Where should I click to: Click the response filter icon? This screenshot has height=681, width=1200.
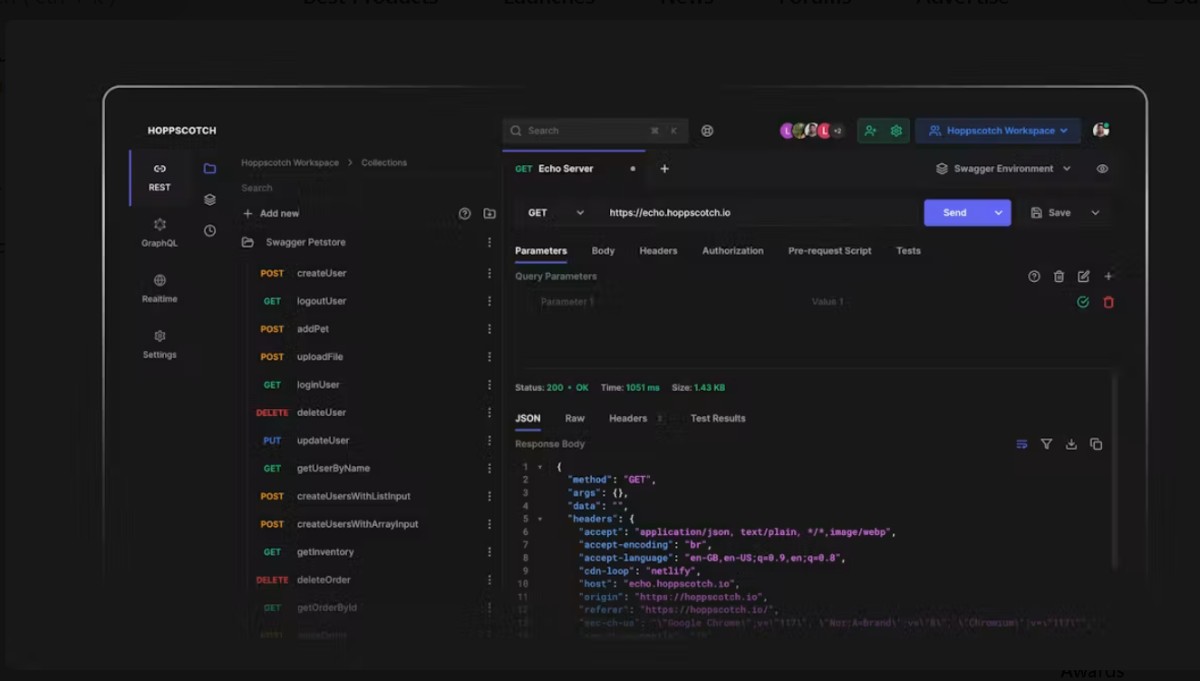click(x=1046, y=444)
